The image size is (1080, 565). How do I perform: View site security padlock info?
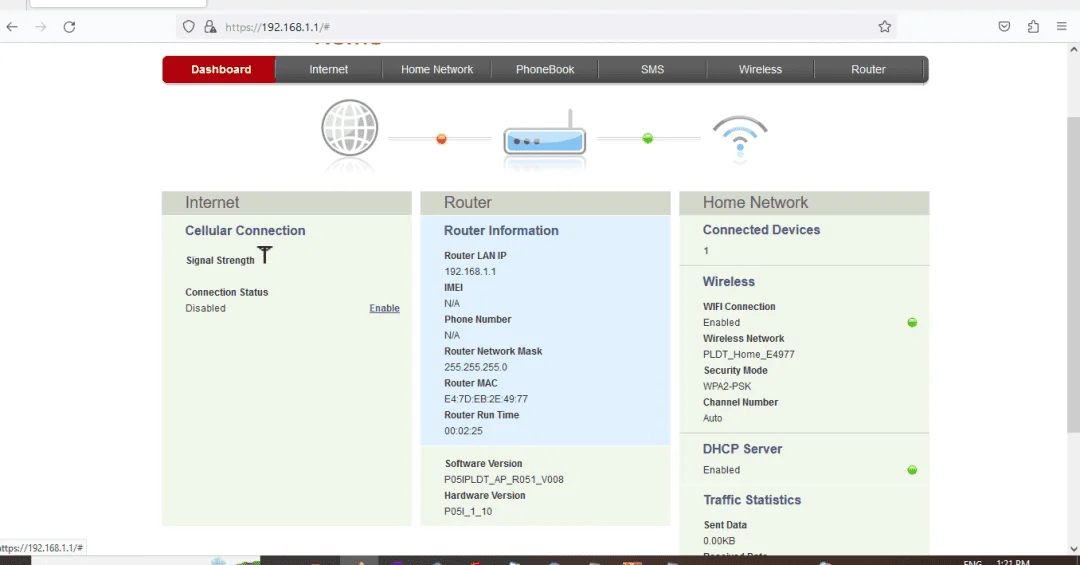(x=210, y=27)
